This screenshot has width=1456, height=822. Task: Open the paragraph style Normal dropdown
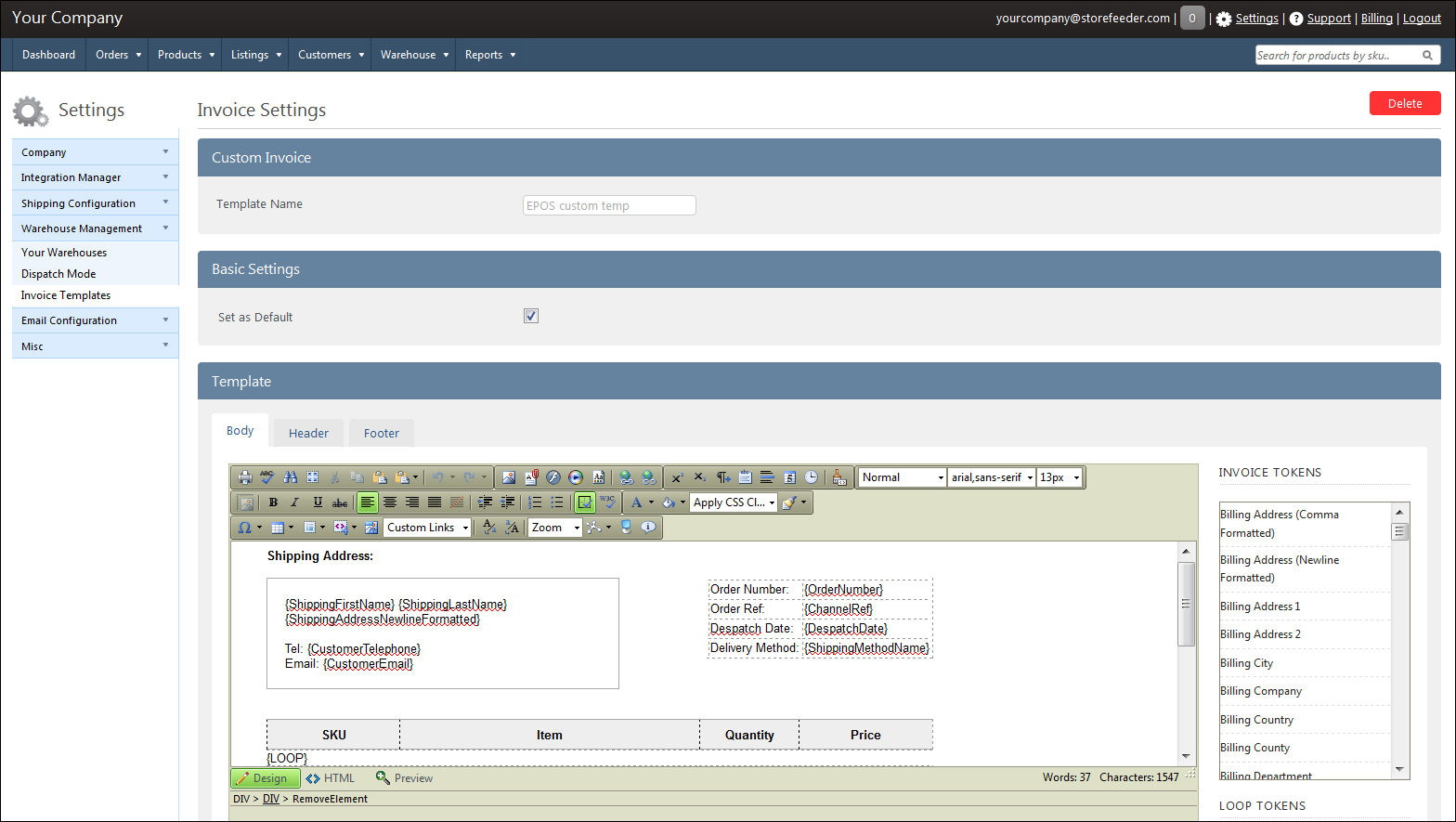tap(902, 477)
